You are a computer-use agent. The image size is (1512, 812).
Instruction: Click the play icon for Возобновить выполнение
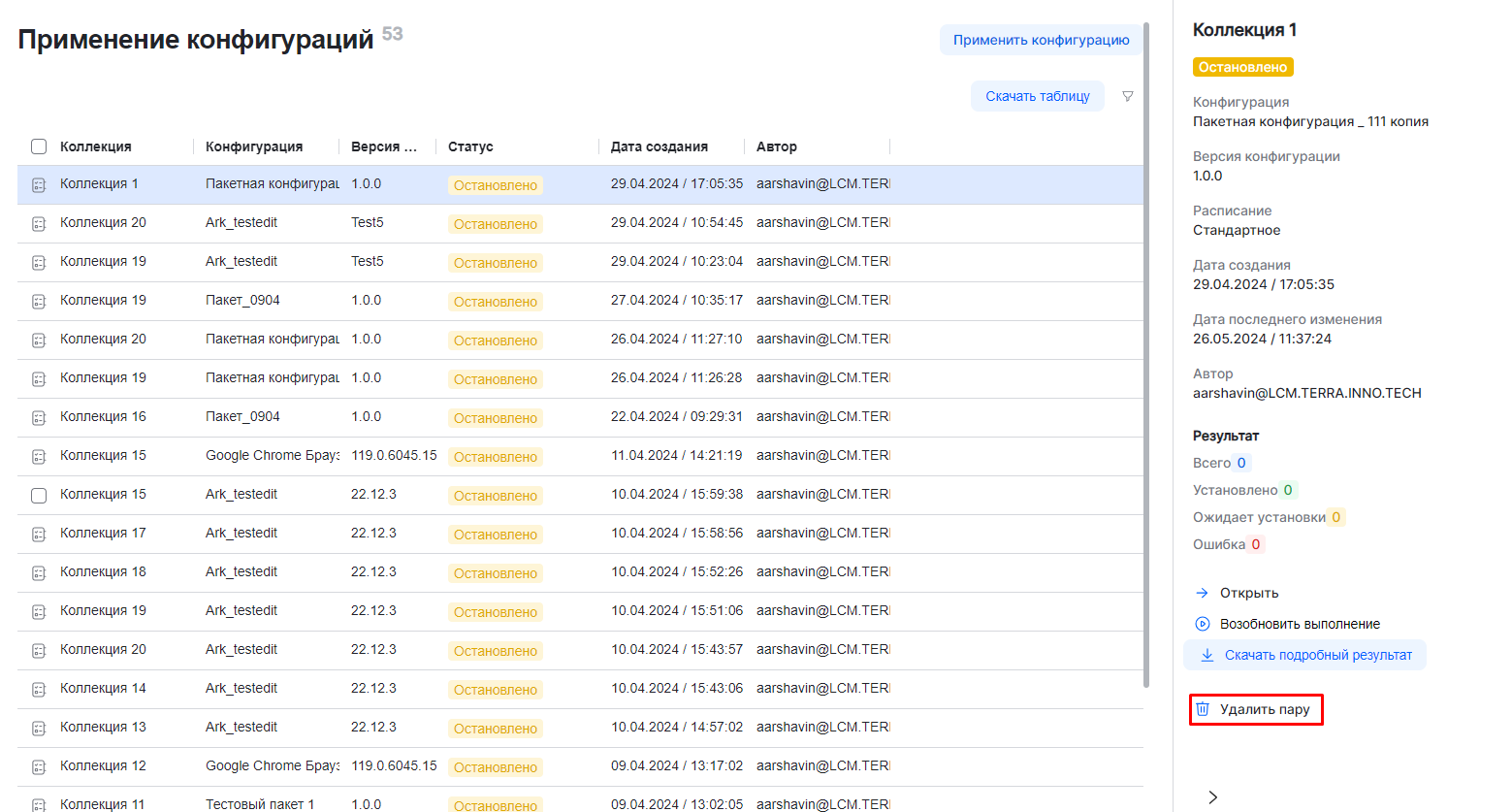pyautogui.click(x=1203, y=624)
